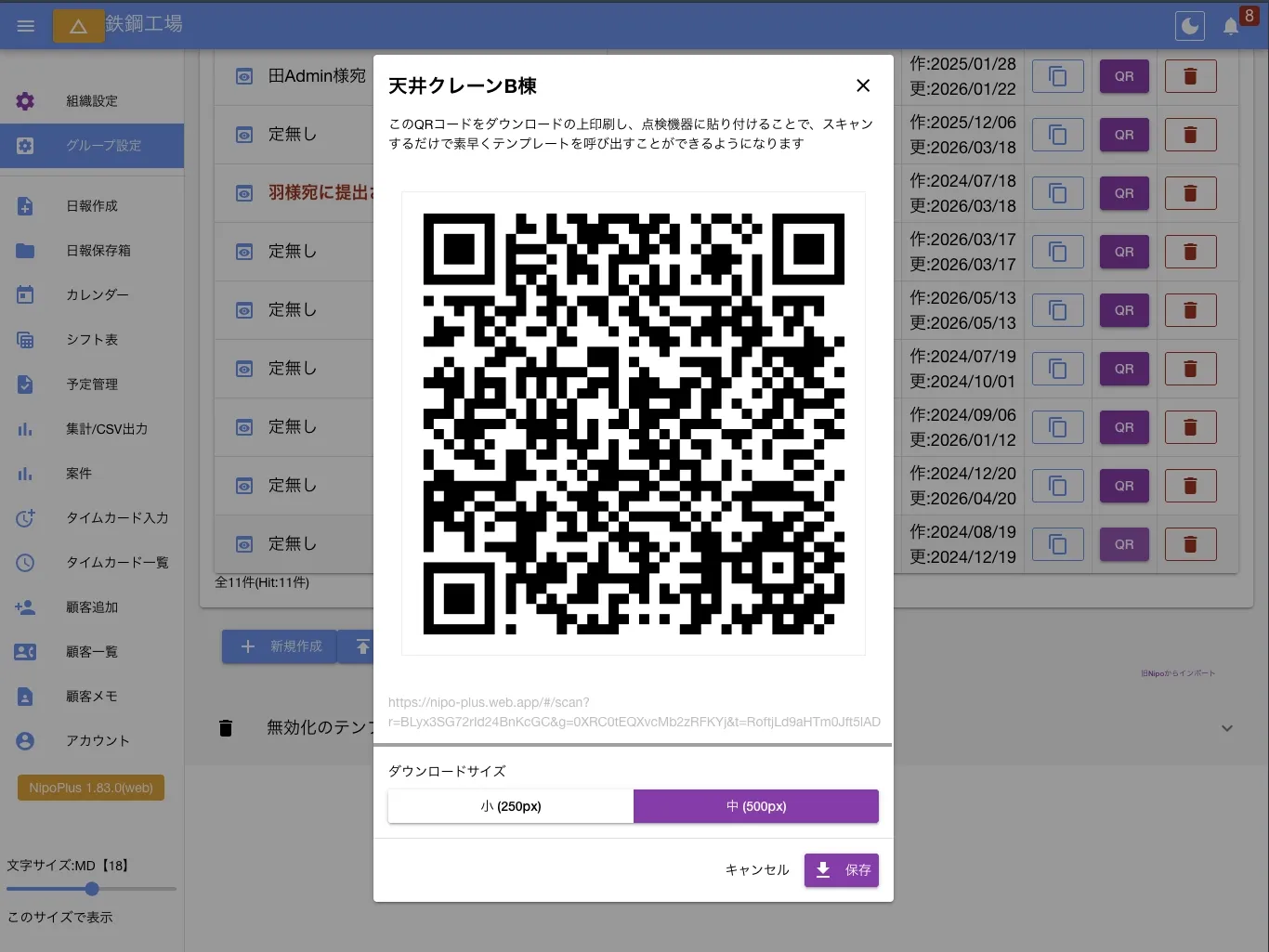1269x952 pixels.
Task: Click このサイズで表示 text
Action: tap(60, 917)
